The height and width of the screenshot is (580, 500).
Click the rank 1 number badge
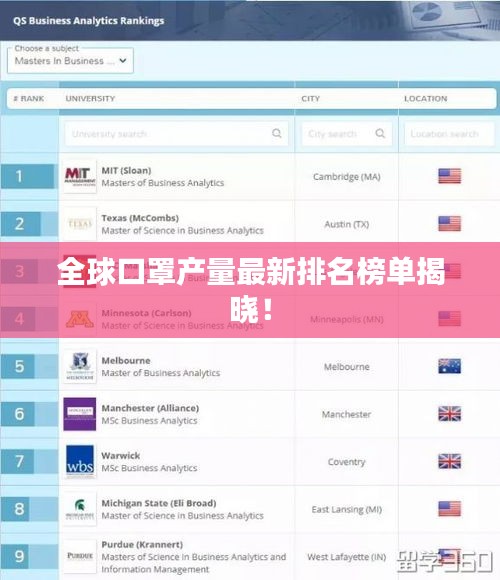tap(28, 176)
